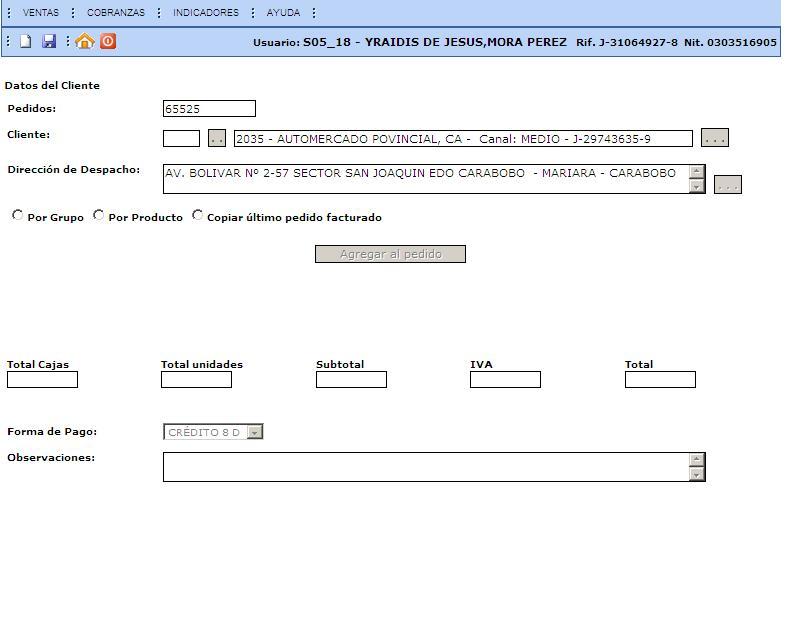The width and height of the screenshot is (812, 618).
Task: Click up arrow of address box scrollbar
Action: [x=697, y=171]
